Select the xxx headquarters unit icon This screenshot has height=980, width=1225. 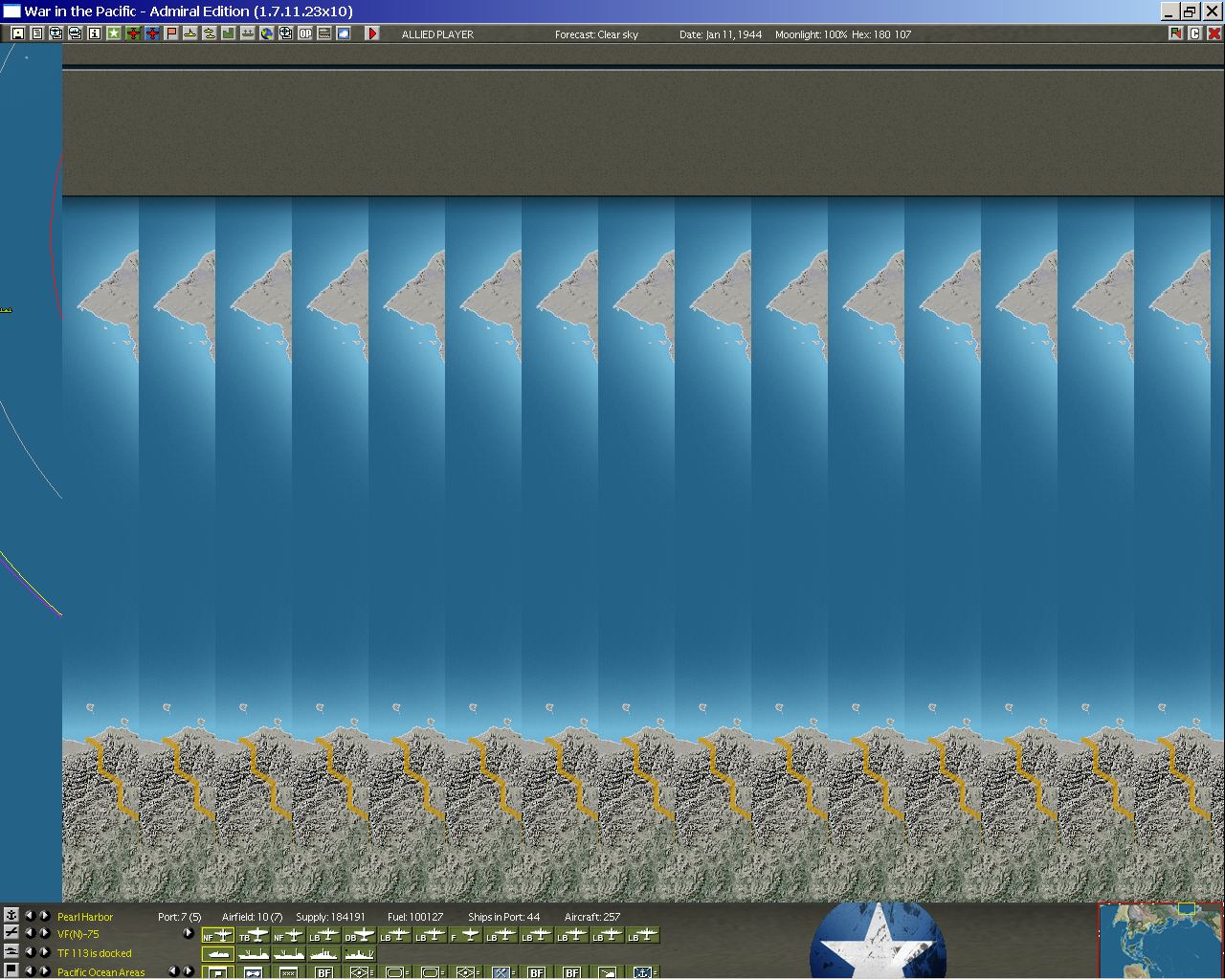pyautogui.click(x=289, y=972)
